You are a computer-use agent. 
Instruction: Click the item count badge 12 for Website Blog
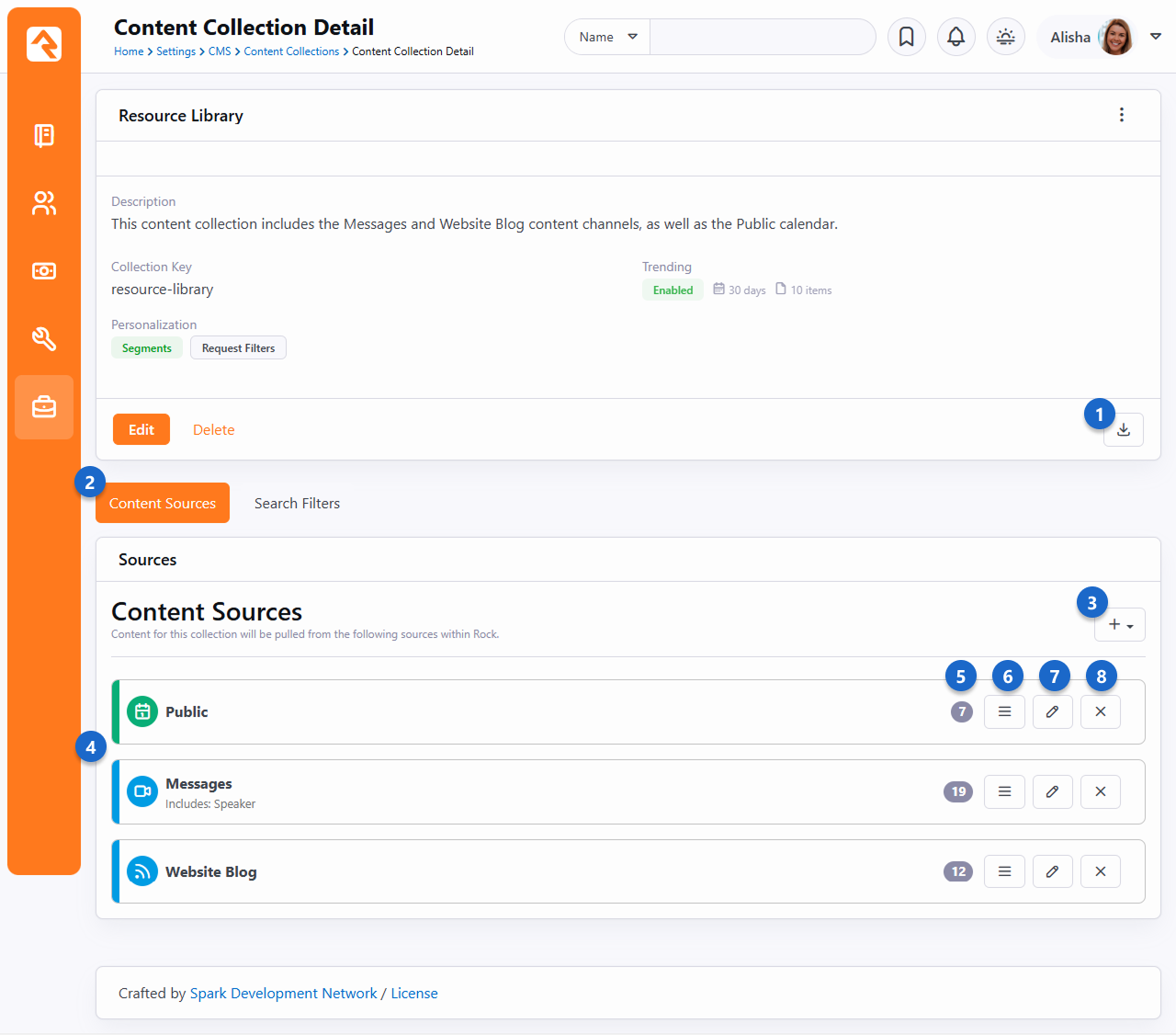click(958, 871)
